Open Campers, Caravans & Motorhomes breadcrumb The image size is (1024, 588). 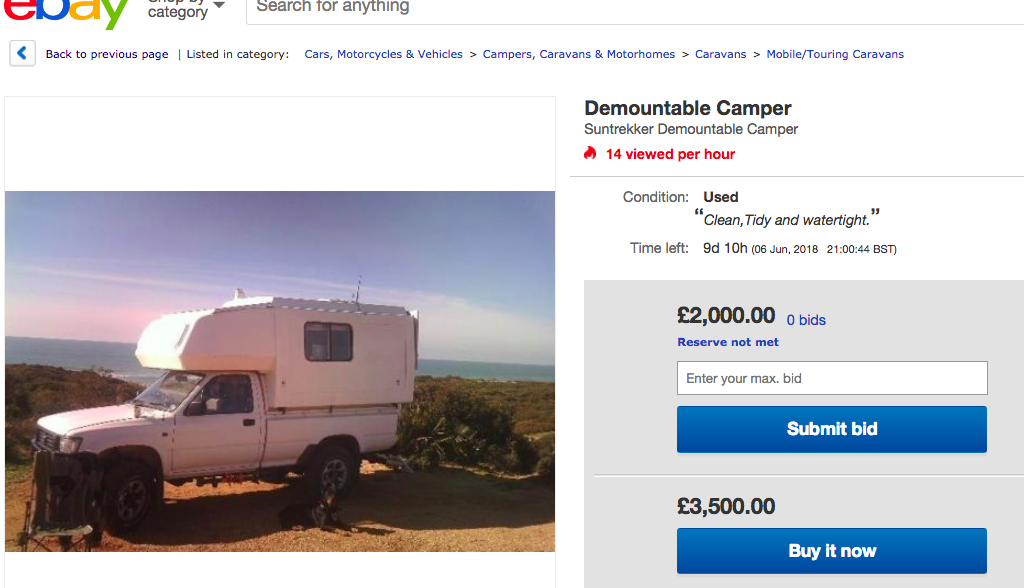[x=579, y=55]
